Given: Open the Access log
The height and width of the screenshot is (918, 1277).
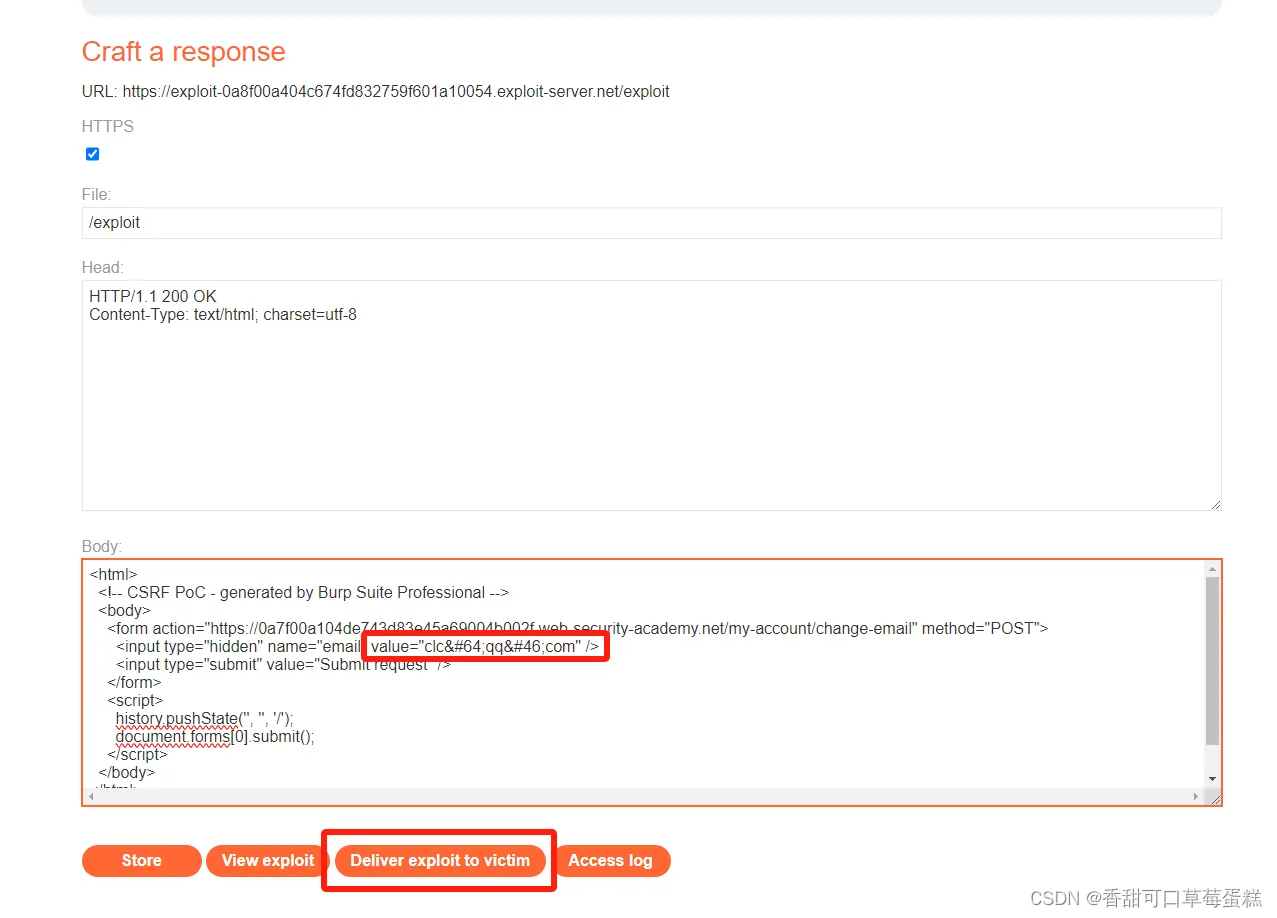Looking at the screenshot, I should click(x=610, y=860).
